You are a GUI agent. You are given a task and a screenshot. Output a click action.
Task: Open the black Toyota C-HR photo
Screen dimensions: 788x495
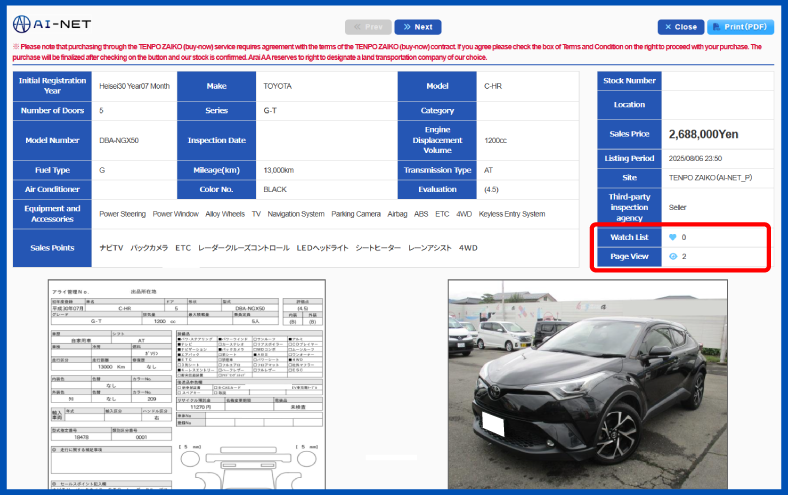588,384
